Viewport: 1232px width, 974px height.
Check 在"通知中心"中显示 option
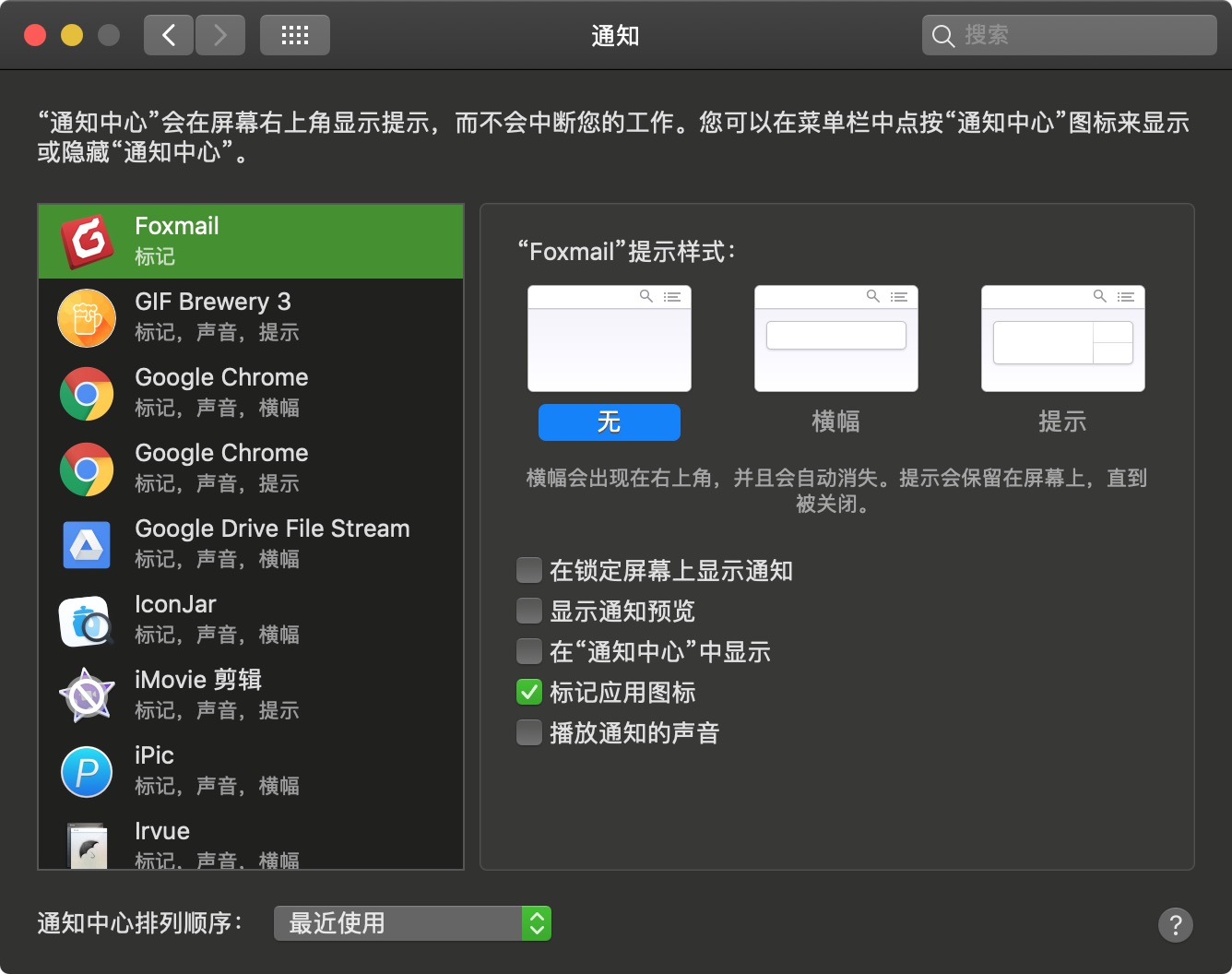[x=529, y=652]
